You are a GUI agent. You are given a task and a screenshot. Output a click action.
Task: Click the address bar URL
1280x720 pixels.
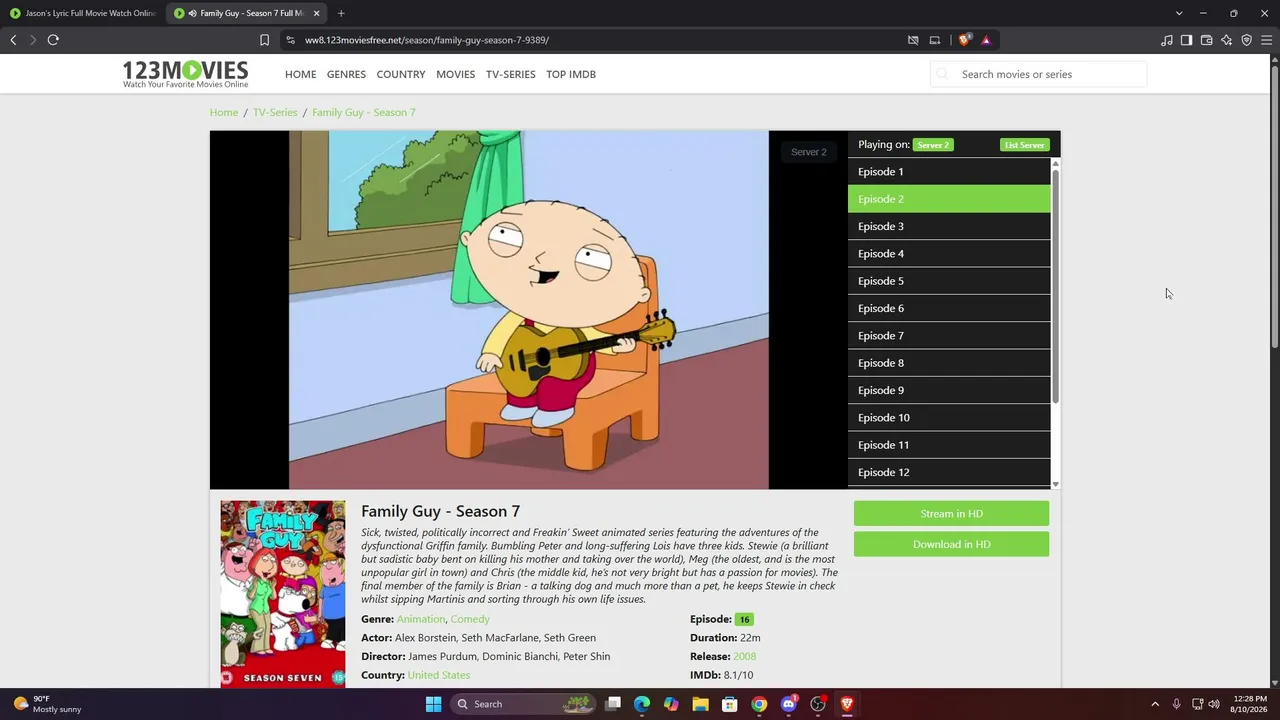tap(427, 40)
